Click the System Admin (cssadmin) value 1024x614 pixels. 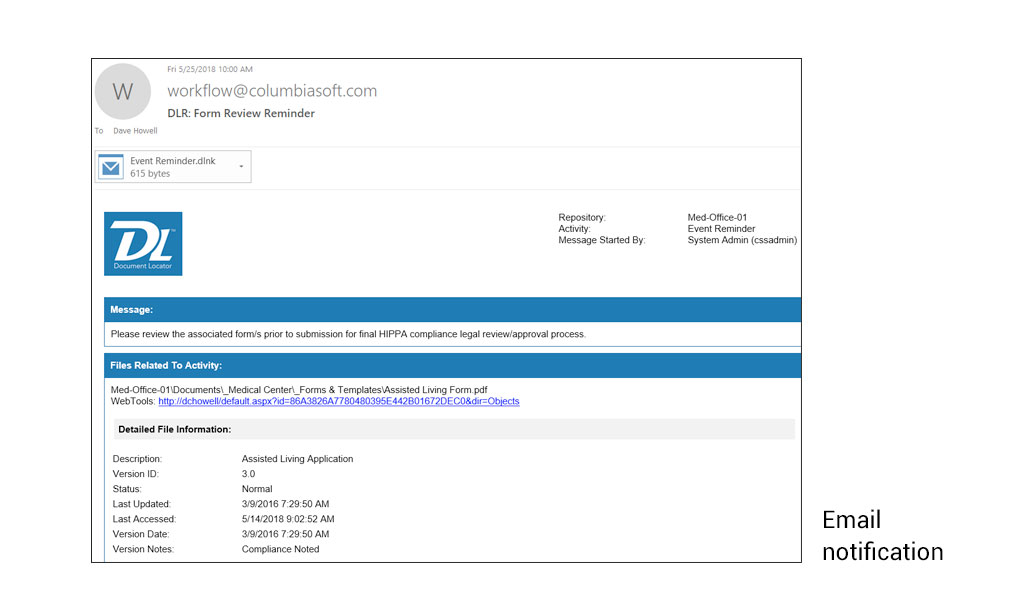pyautogui.click(x=742, y=240)
